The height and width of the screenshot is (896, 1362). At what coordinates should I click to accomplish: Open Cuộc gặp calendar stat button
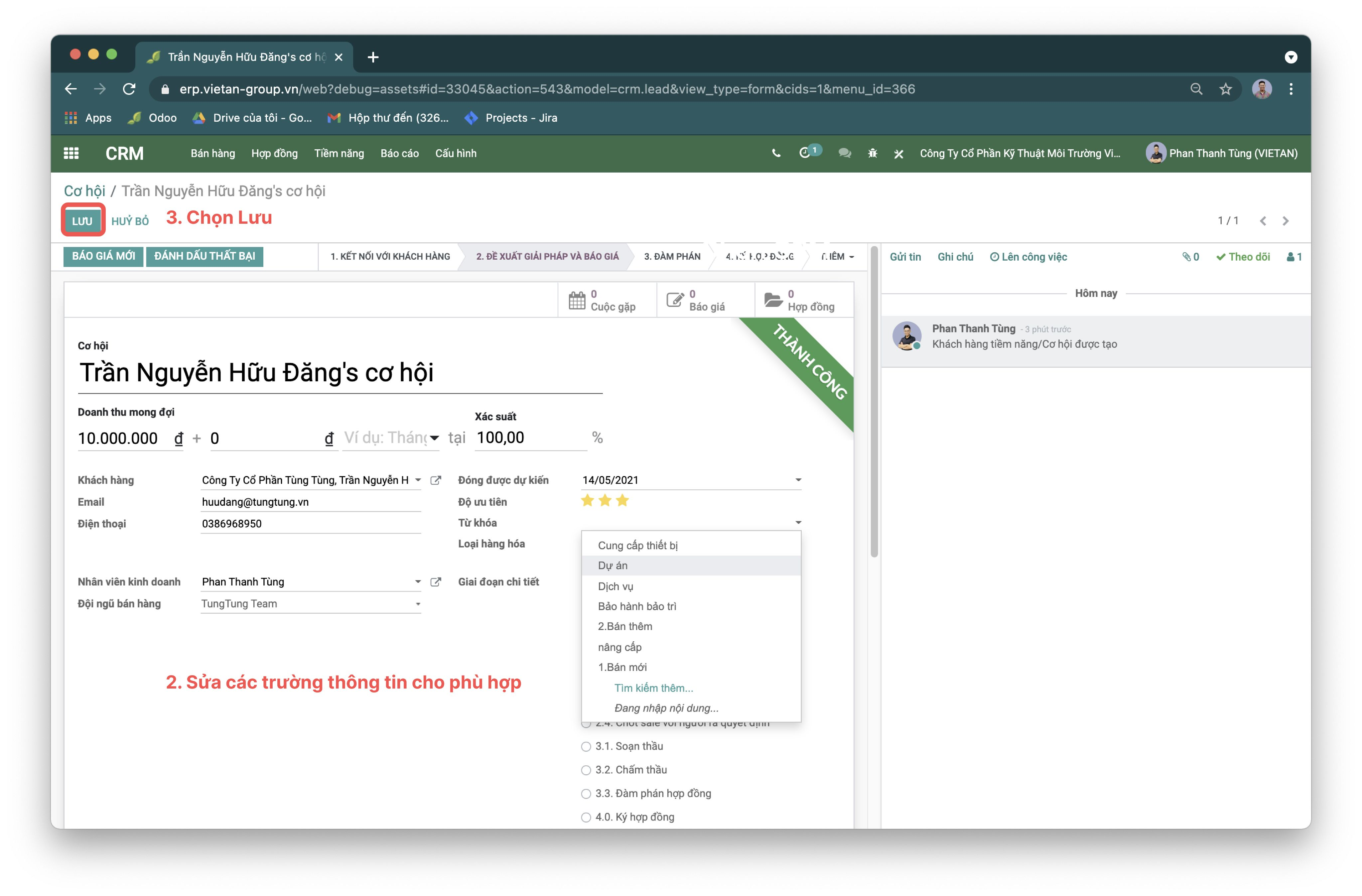coord(607,300)
